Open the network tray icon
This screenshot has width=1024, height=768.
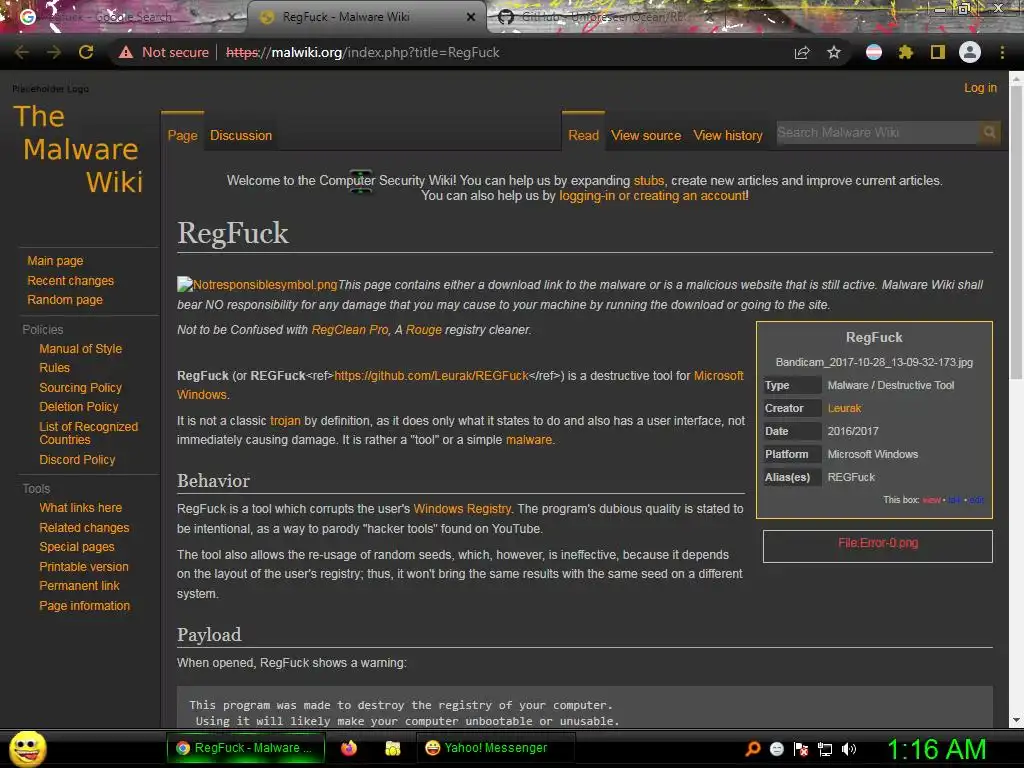pos(825,749)
